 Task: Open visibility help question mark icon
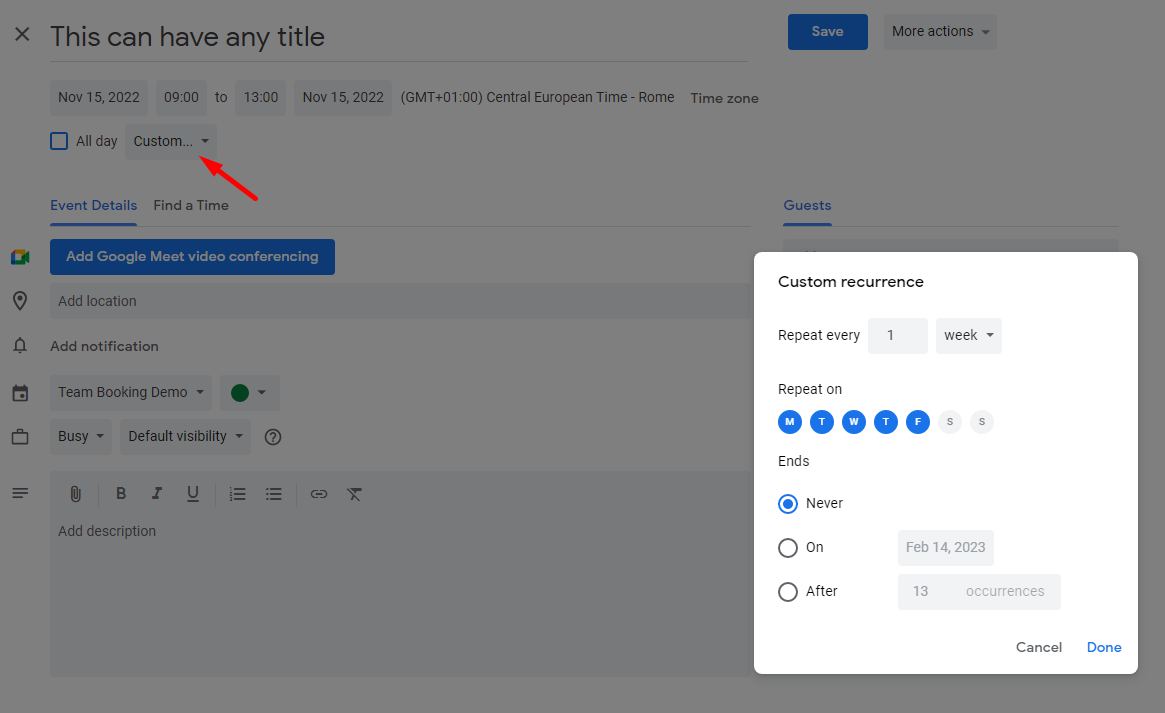[x=272, y=437]
